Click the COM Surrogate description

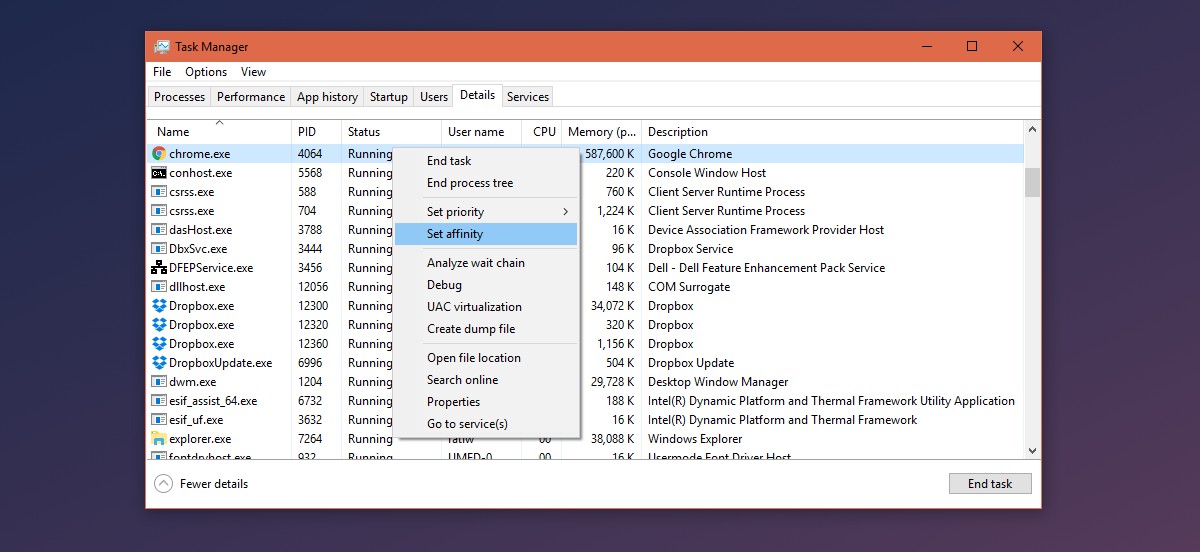coord(689,287)
